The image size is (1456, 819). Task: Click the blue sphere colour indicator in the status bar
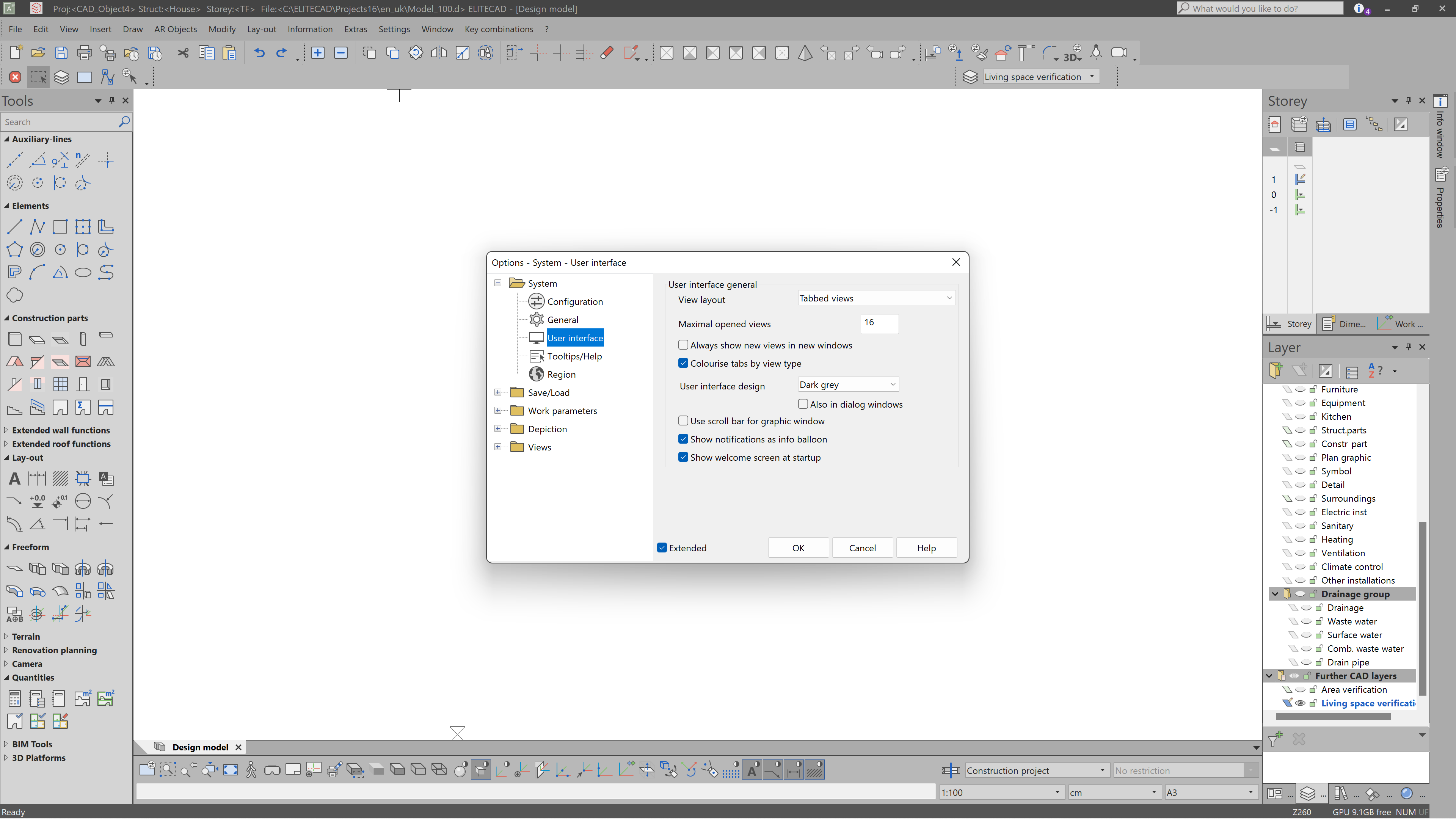pos(1407,793)
